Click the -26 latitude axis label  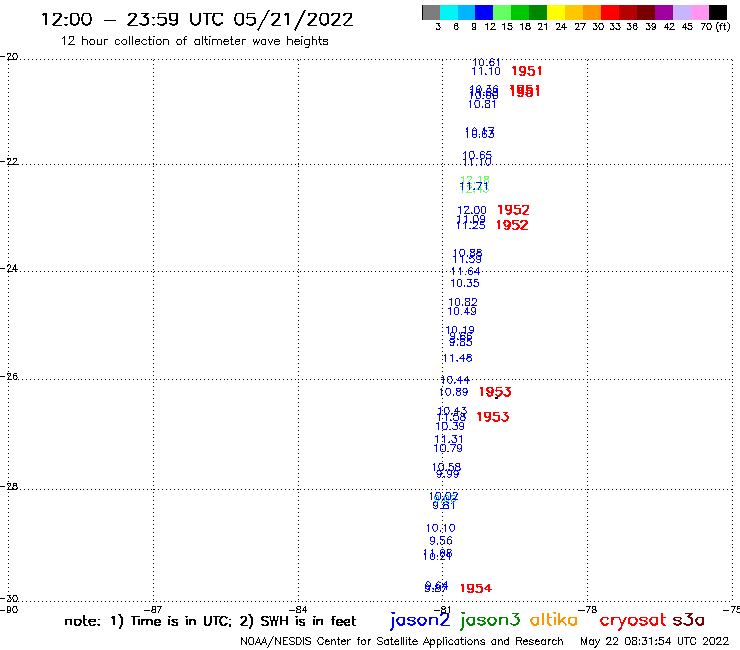click(x=9, y=377)
